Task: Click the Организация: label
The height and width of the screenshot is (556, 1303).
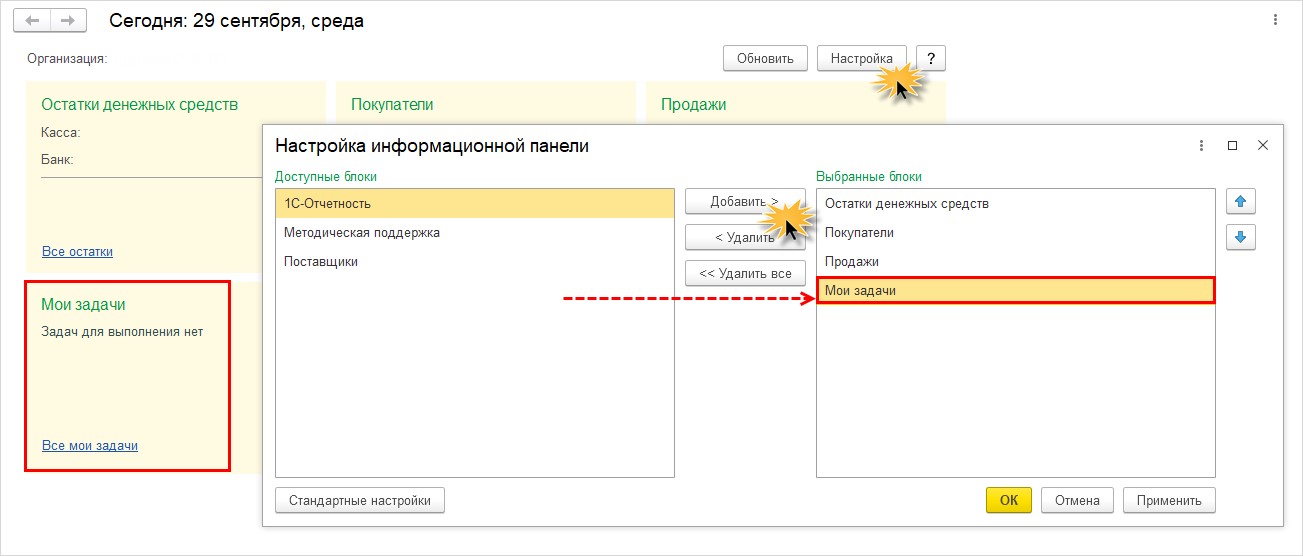Action: tap(67, 59)
